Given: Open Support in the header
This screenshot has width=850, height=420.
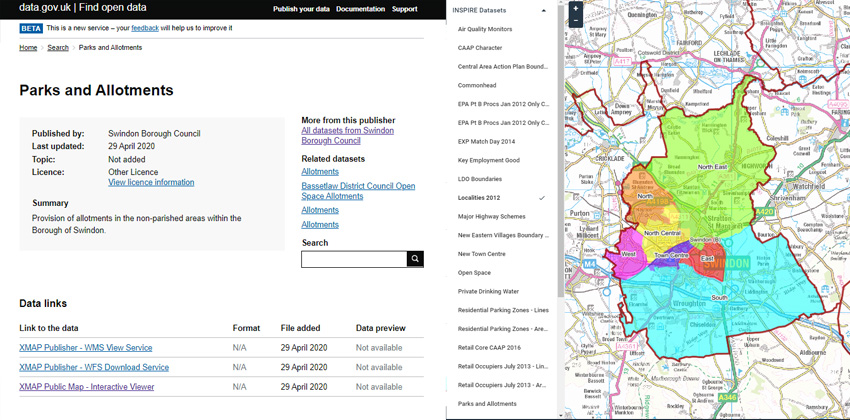Looking at the screenshot, I should (x=404, y=9).
